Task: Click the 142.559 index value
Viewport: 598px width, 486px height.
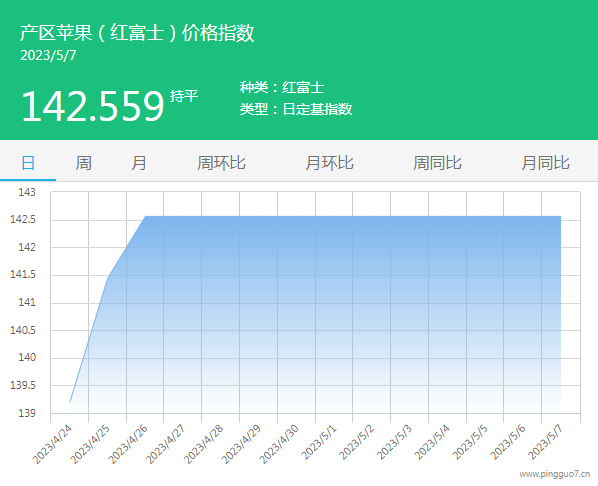Action: click(93, 106)
